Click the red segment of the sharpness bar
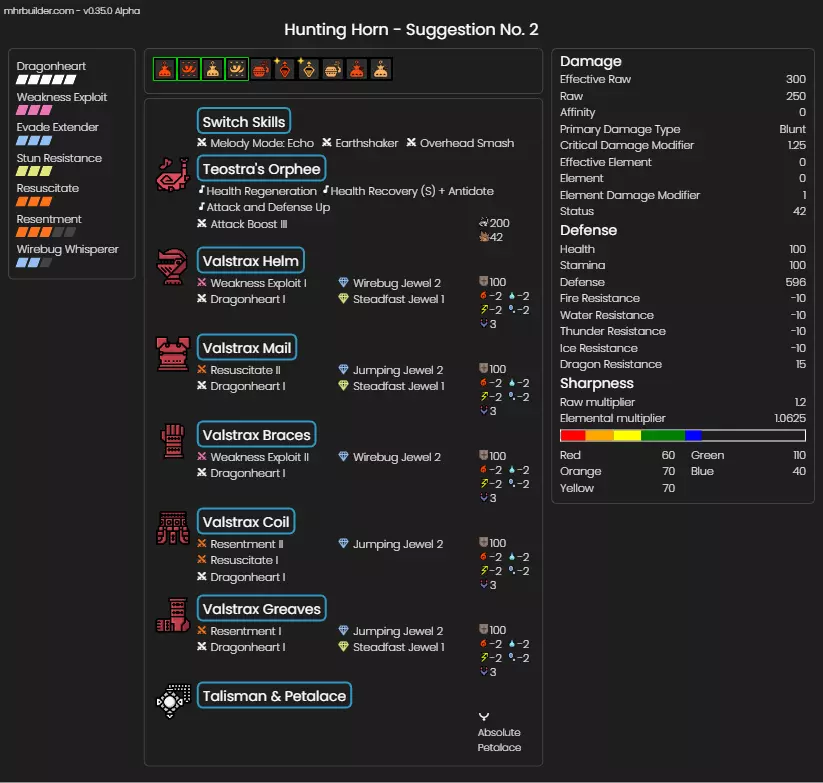The height and width of the screenshot is (783, 823). click(573, 435)
